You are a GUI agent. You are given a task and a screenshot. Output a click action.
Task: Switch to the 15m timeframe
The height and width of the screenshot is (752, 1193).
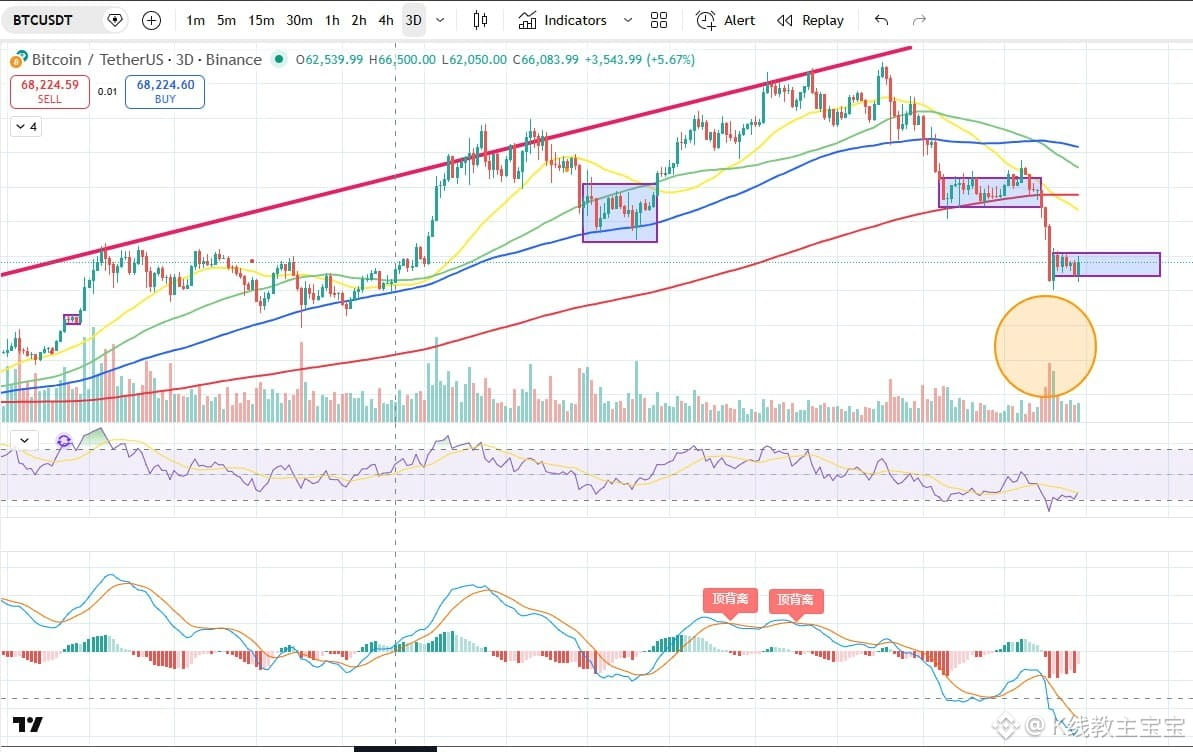[261, 21]
